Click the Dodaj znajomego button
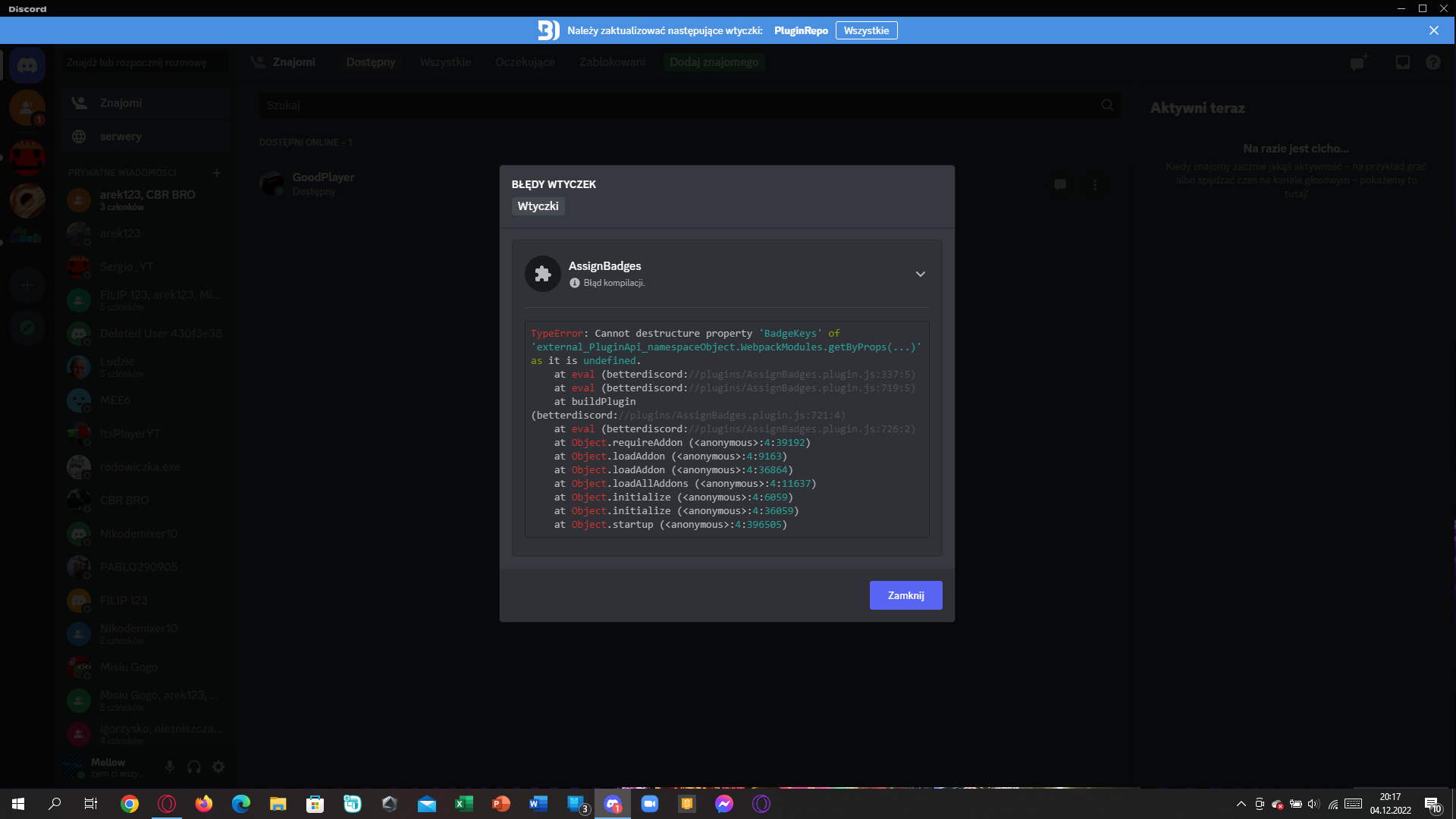Image resolution: width=1456 pixels, height=819 pixels. click(714, 62)
